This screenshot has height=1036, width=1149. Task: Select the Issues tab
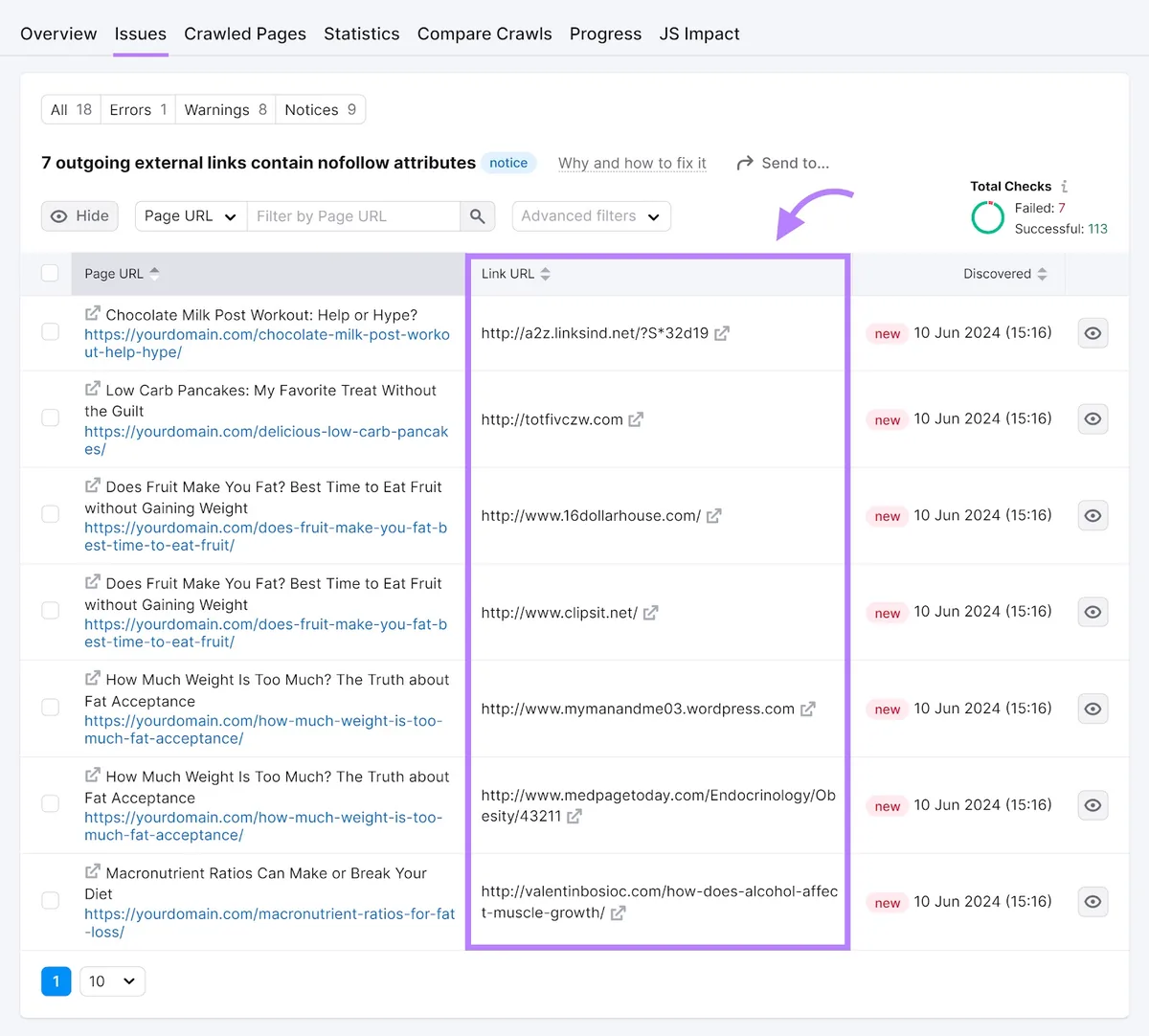[141, 34]
